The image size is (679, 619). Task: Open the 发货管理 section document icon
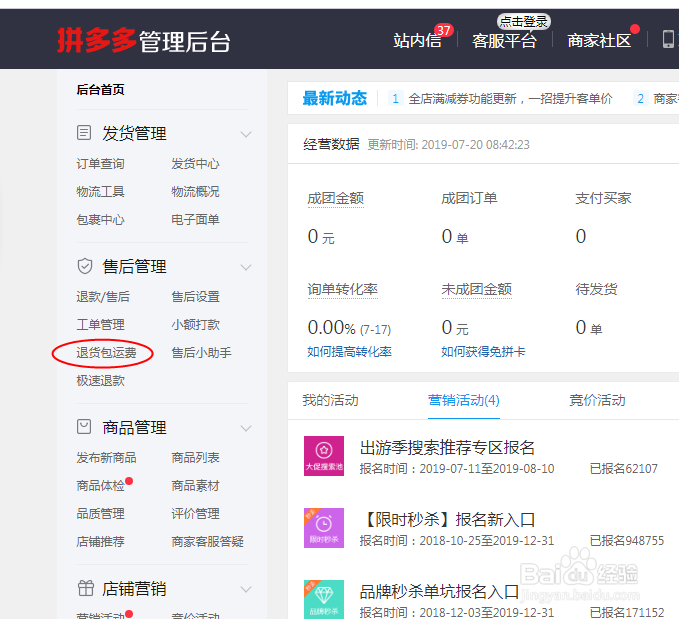point(84,133)
